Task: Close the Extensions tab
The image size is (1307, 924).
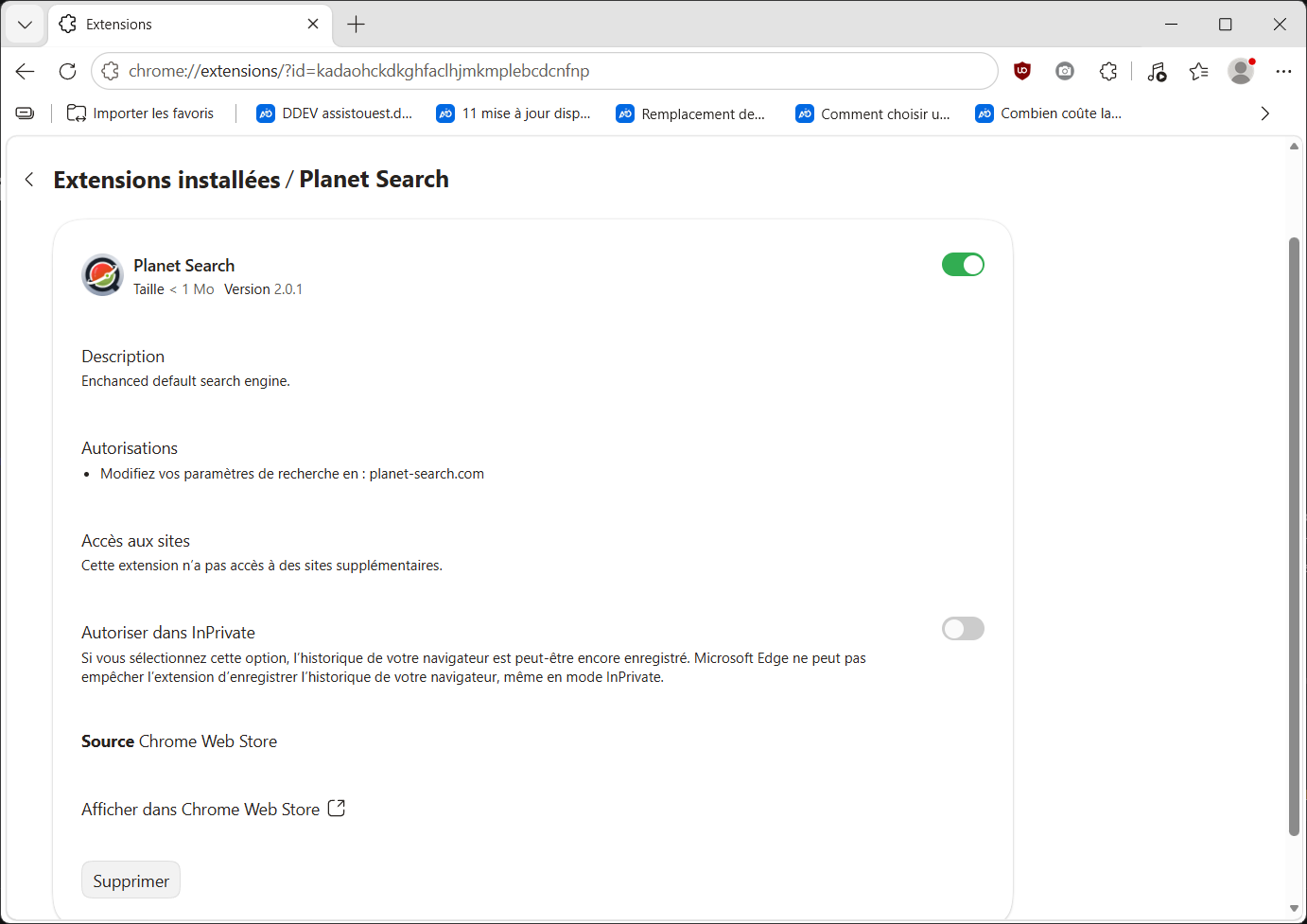Action: pos(313,25)
